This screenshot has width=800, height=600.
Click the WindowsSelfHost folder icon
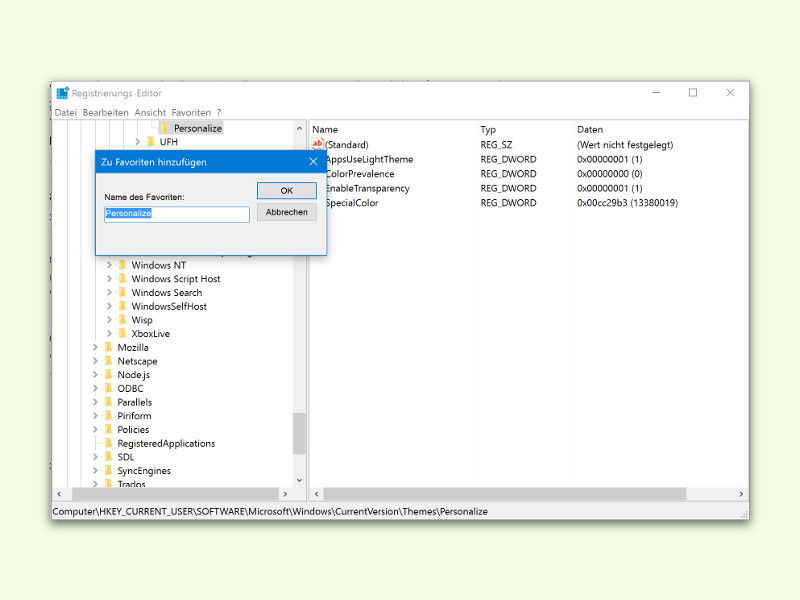tap(122, 306)
